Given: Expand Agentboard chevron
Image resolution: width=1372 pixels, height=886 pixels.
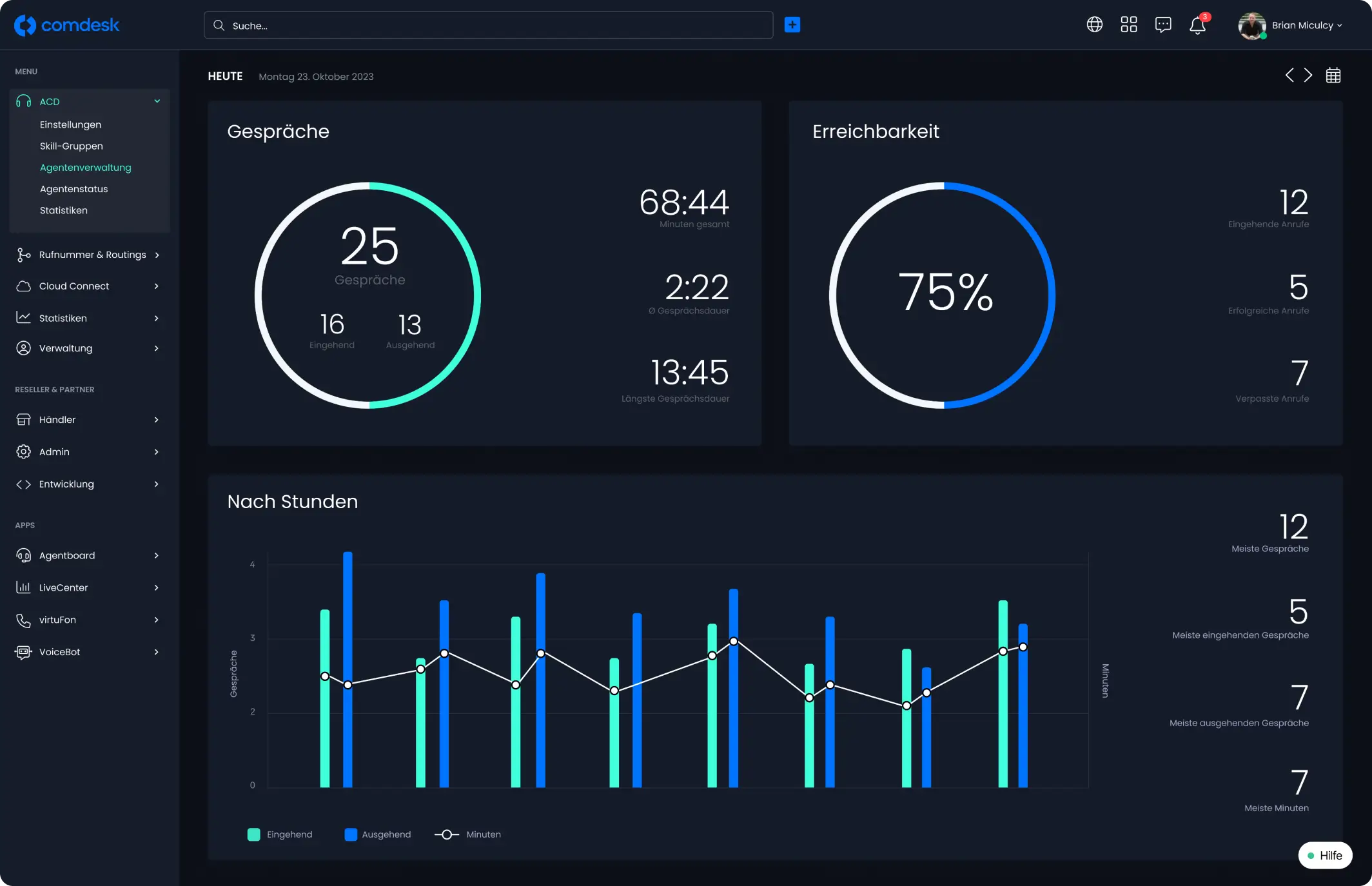Looking at the screenshot, I should tap(157, 555).
